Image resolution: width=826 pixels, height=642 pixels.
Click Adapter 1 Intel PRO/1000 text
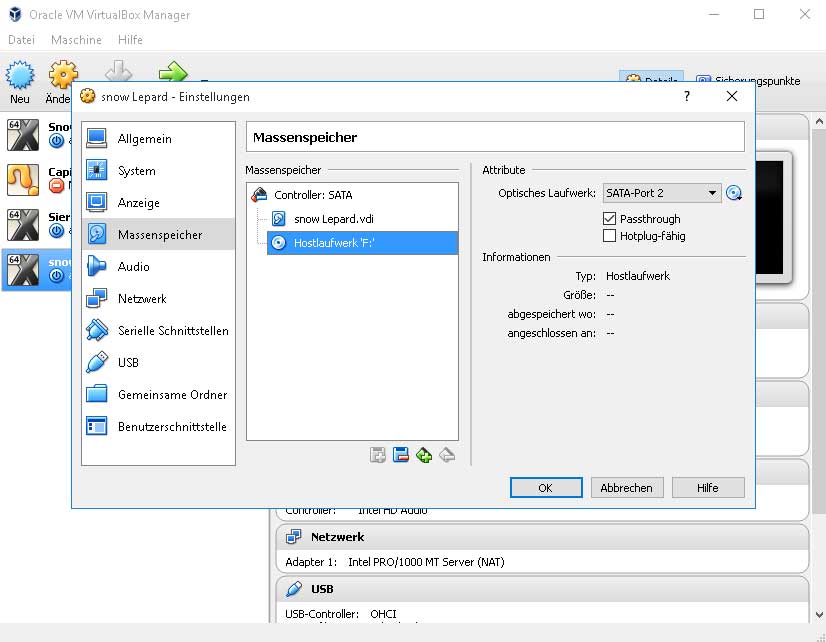coord(395,562)
